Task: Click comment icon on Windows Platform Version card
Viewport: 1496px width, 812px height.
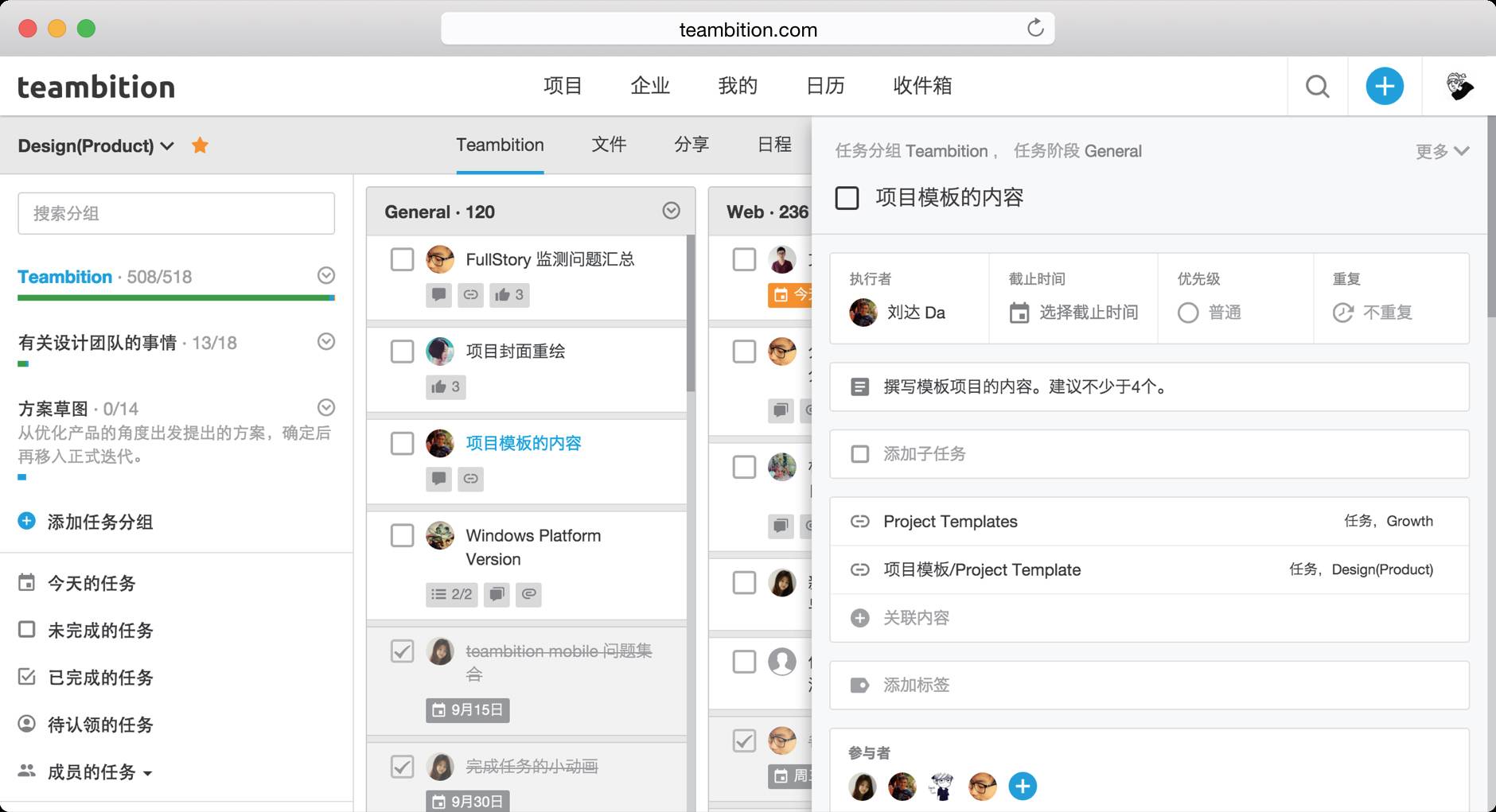Action: pos(497,594)
